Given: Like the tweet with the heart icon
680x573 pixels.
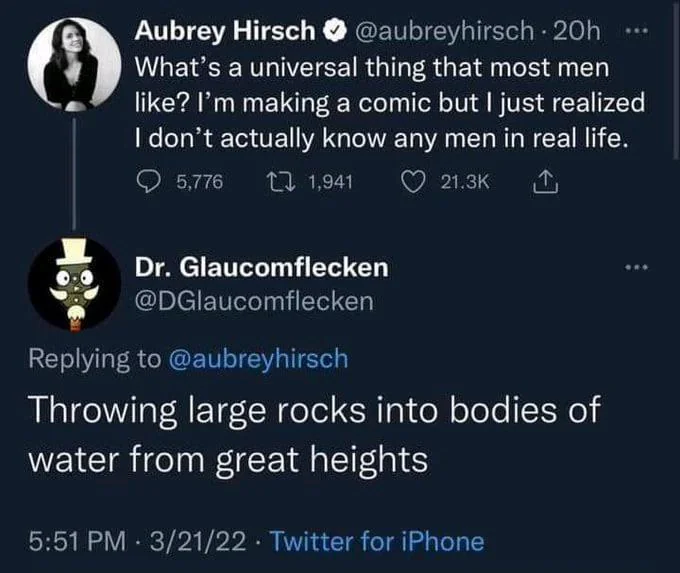Looking at the screenshot, I should tap(413, 182).
